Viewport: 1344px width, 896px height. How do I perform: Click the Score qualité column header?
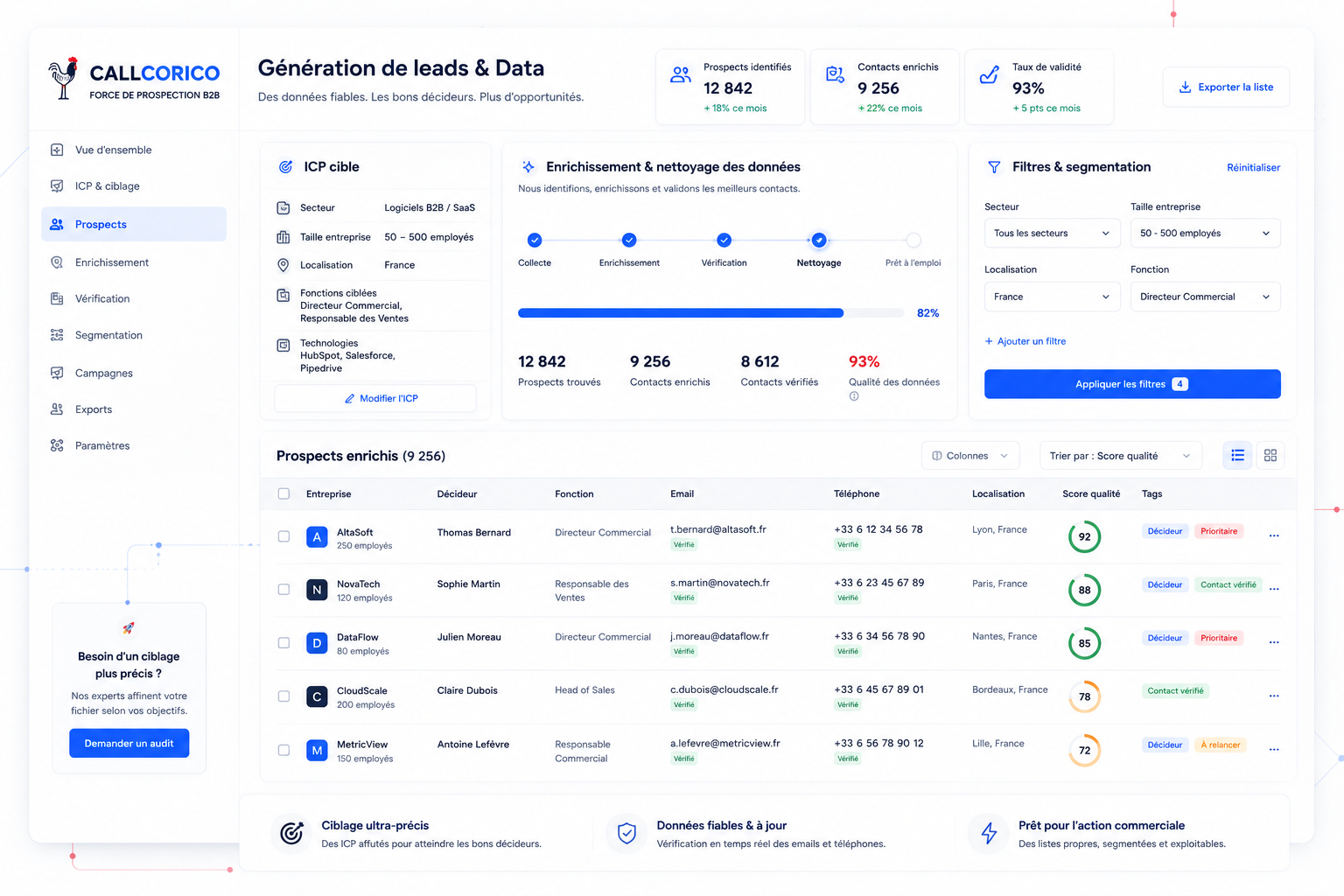(x=1091, y=494)
